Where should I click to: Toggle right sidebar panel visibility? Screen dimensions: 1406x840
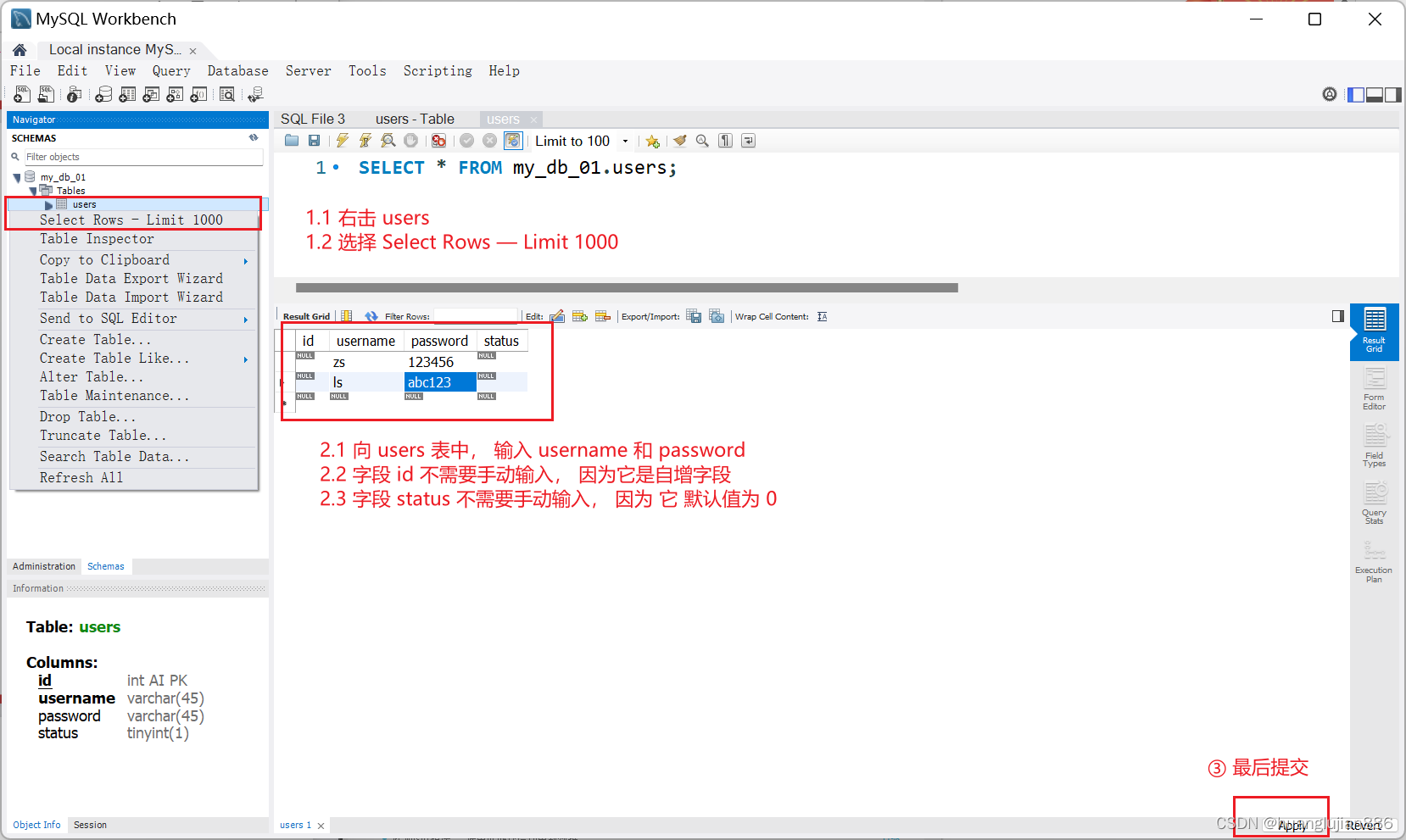click(x=1393, y=94)
